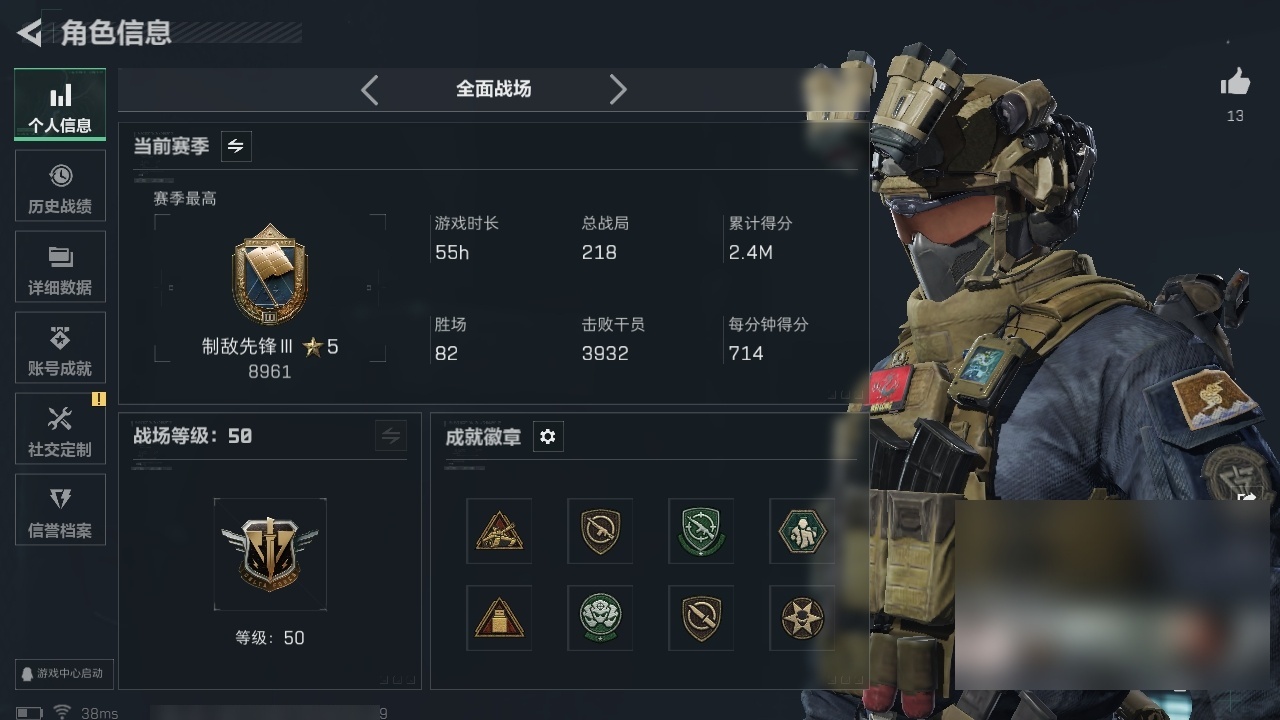The height and width of the screenshot is (720, 1280).
Task: Open 账号成就 account achievements
Action: (60, 348)
